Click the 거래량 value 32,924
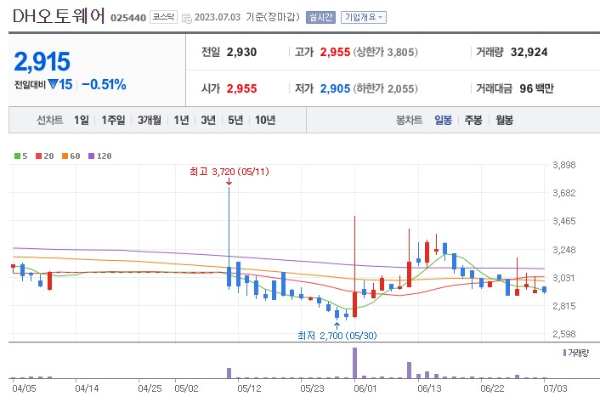This screenshot has width=600, height=408. point(529,52)
